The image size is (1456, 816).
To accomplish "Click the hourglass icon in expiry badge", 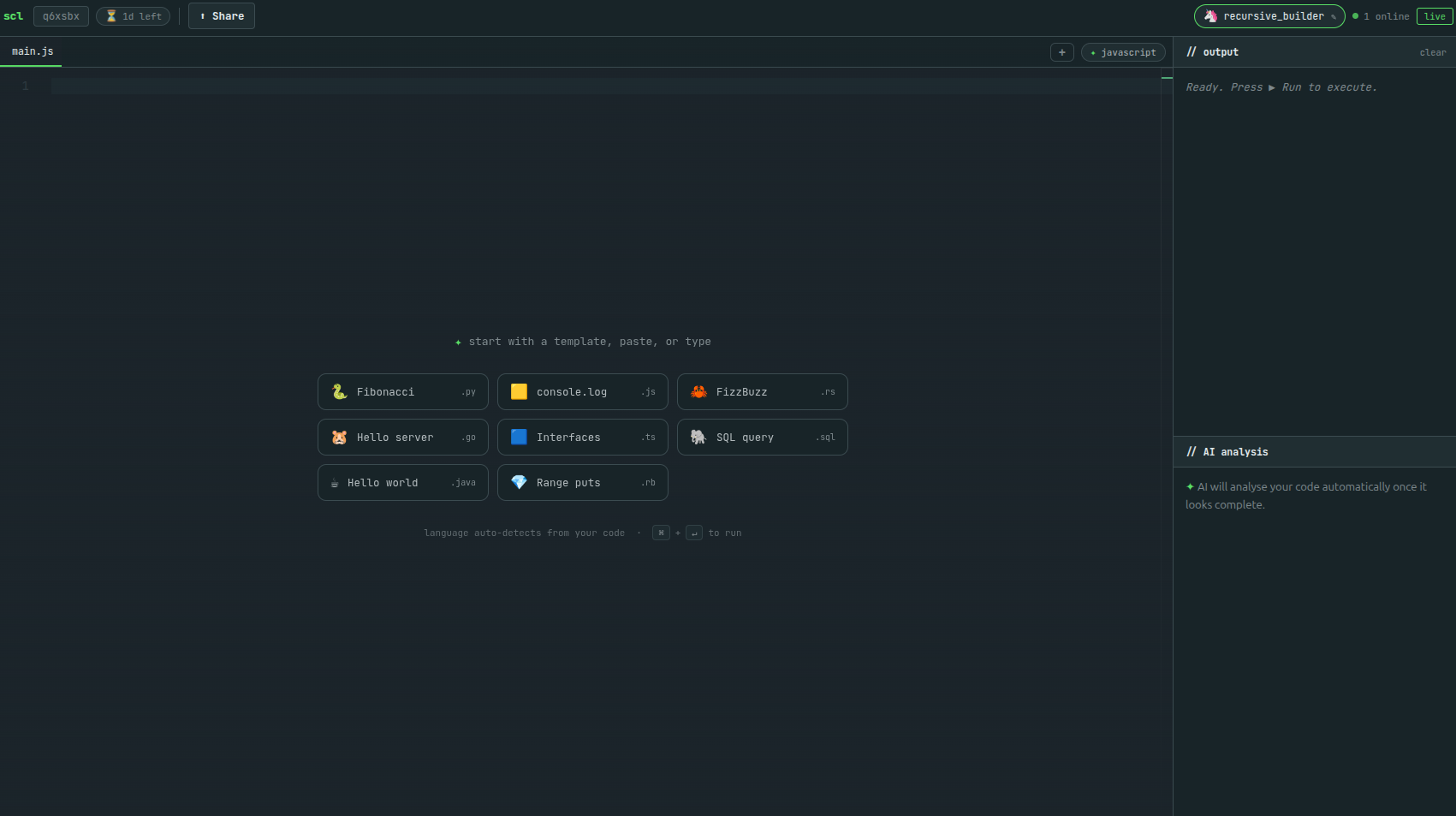I will (111, 16).
